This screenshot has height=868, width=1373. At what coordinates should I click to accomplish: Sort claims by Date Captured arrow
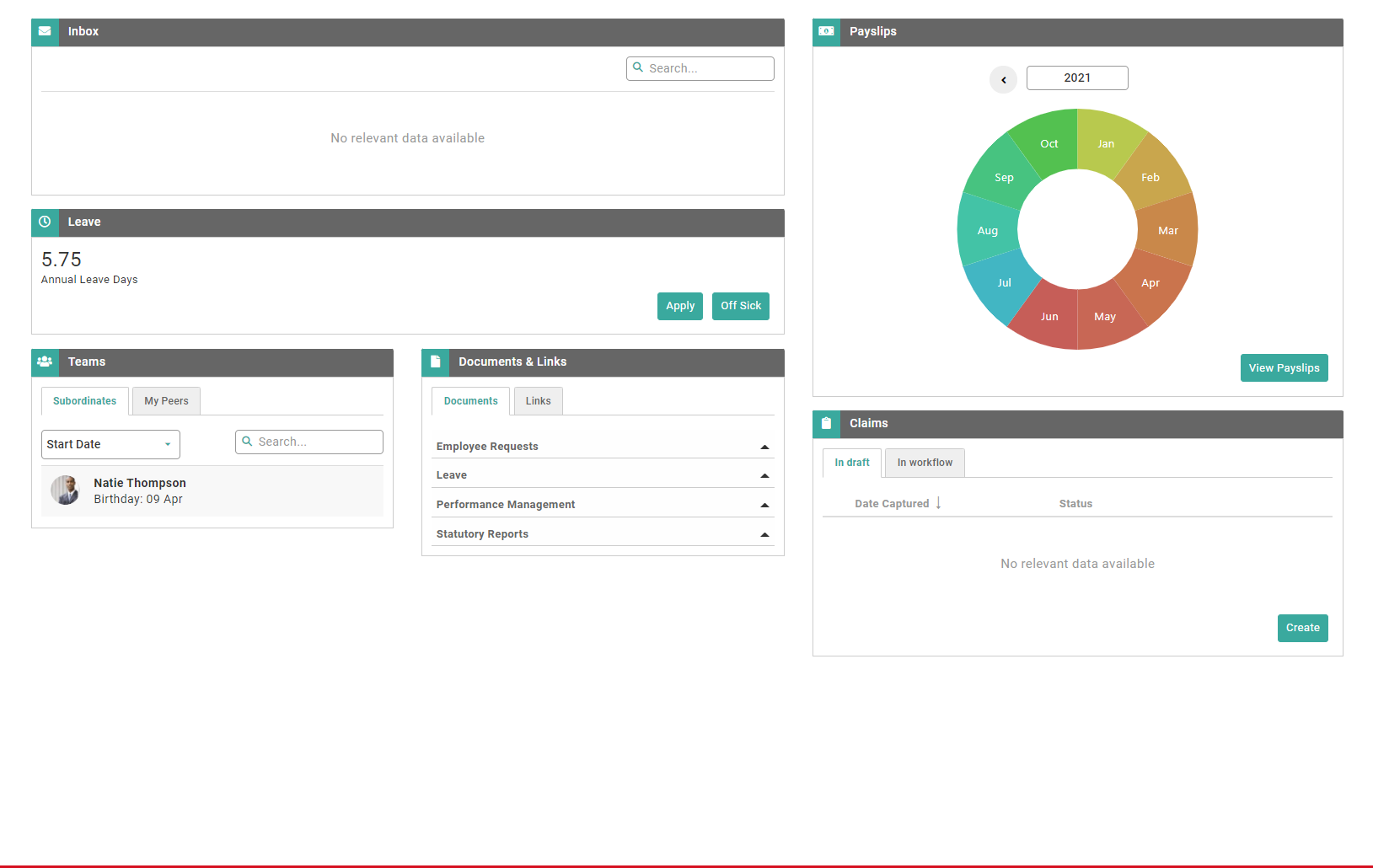(x=938, y=503)
